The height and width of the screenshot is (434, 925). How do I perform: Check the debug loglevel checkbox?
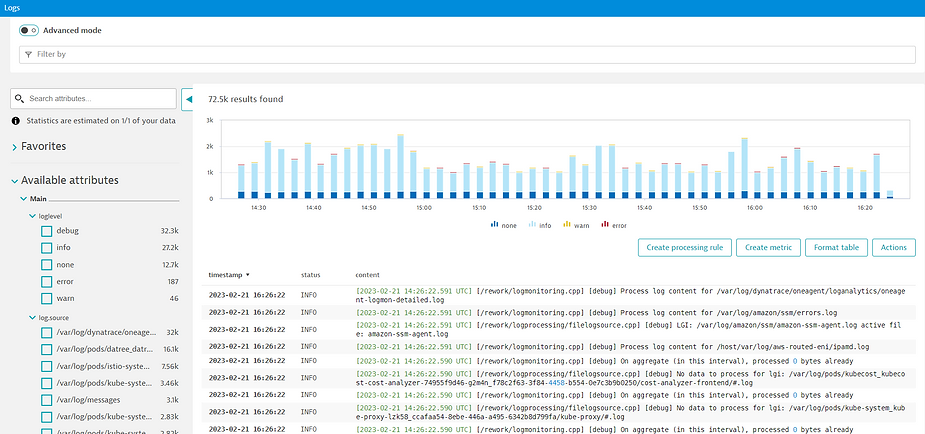click(47, 231)
